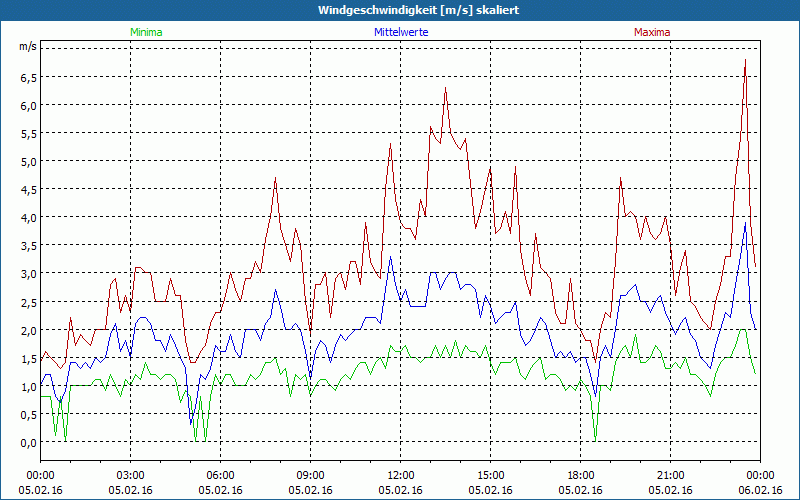This screenshot has width=800, height=500.
Task: Click the 5,0 y-axis value
Action: (x=28, y=161)
